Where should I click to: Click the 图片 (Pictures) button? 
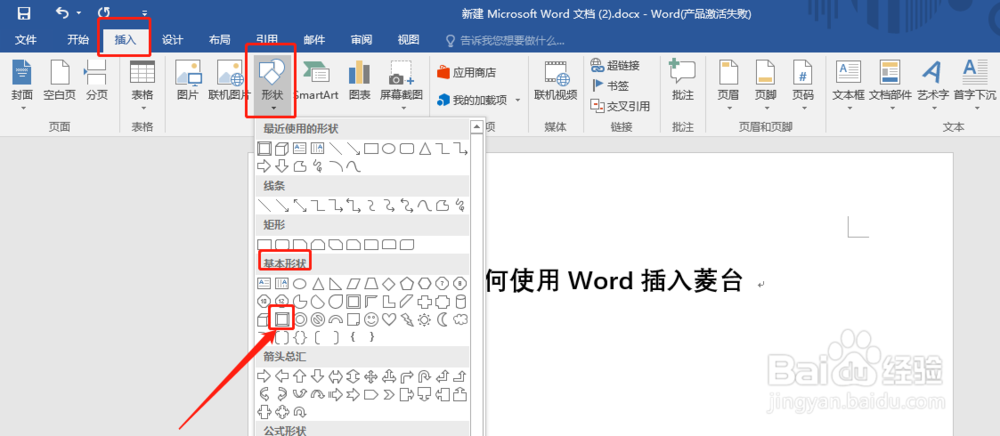point(188,81)
